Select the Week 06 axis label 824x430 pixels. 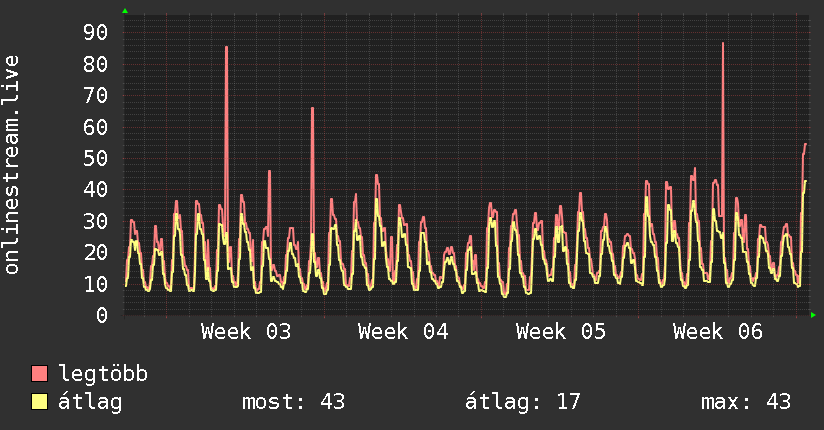point(718,332)
